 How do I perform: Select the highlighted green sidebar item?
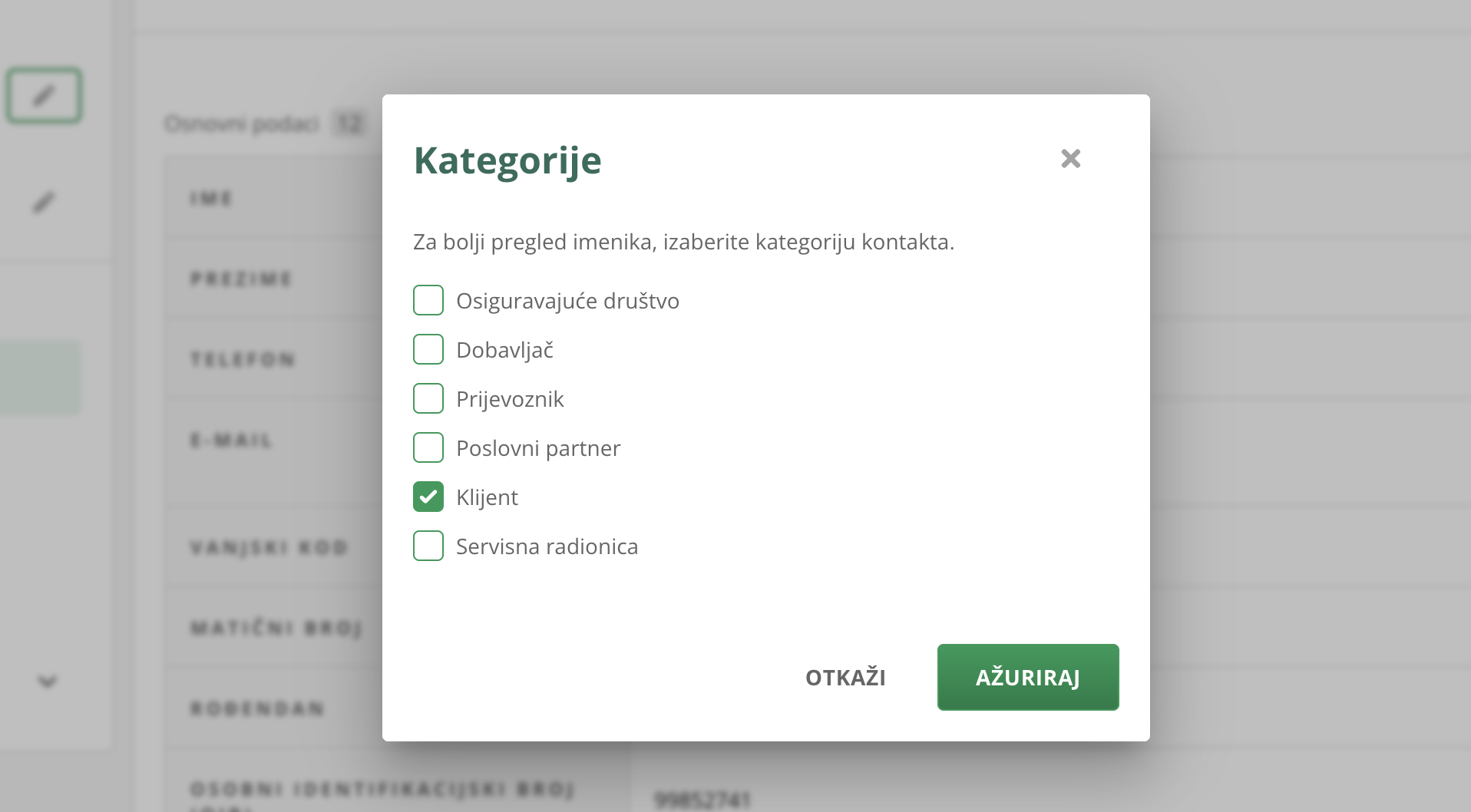point(40,378)
